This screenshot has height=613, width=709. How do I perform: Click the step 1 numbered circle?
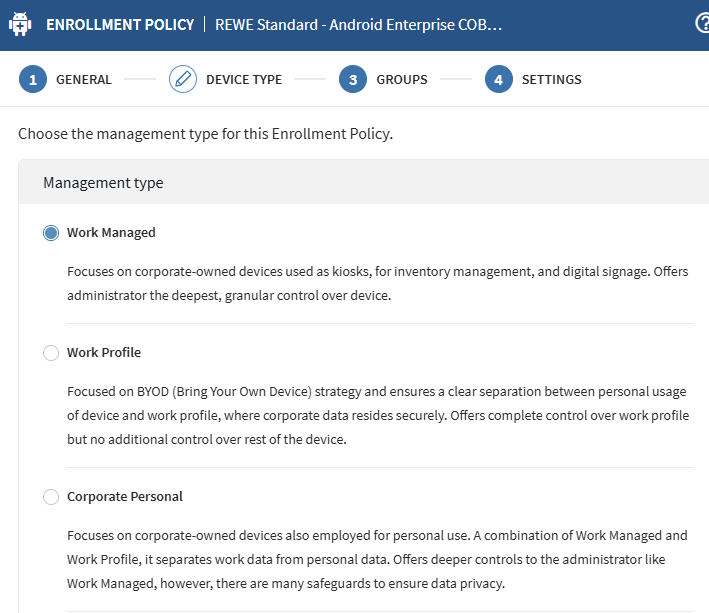click(x=33, y=79)
